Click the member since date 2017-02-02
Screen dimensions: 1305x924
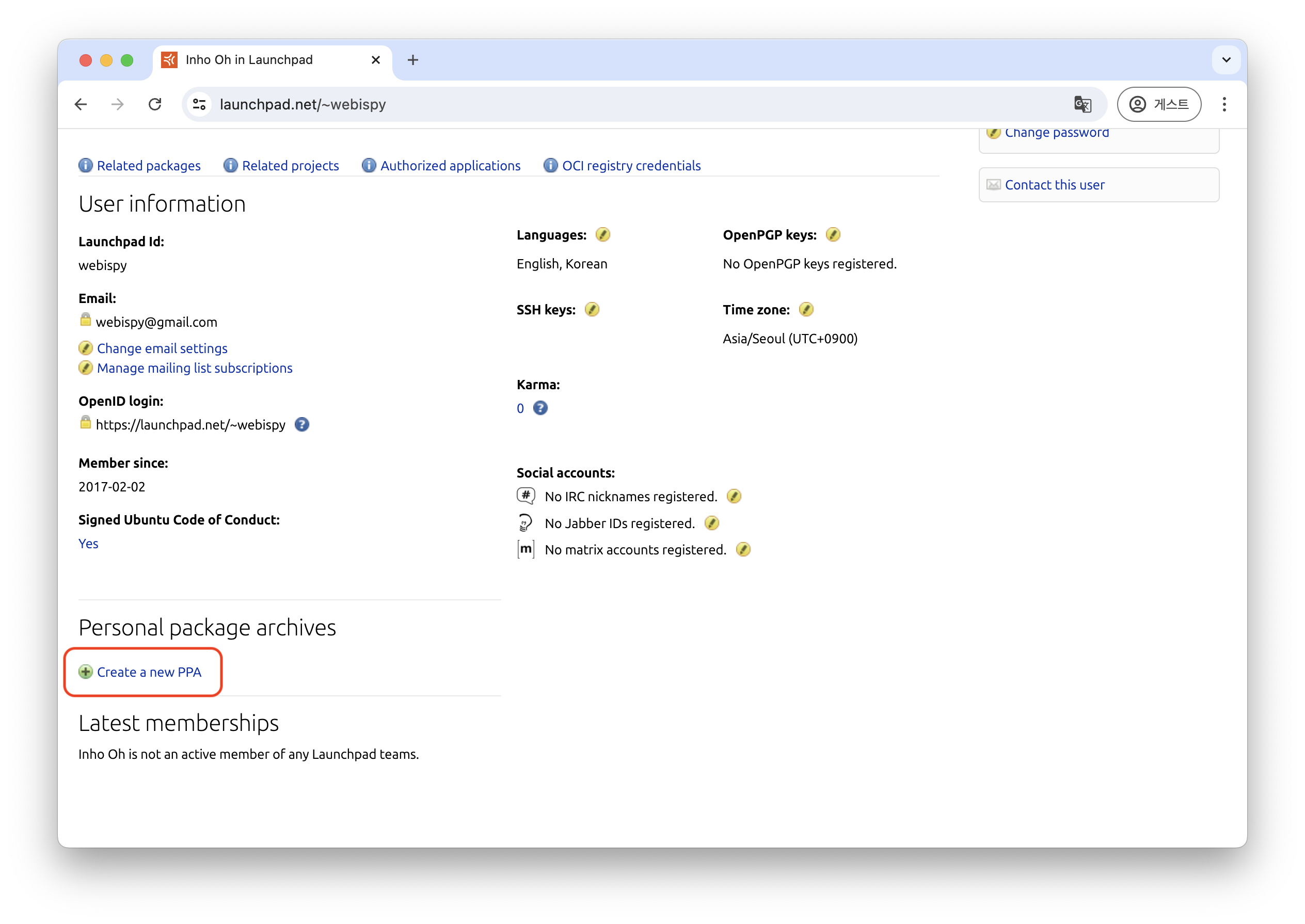(112, 486)
